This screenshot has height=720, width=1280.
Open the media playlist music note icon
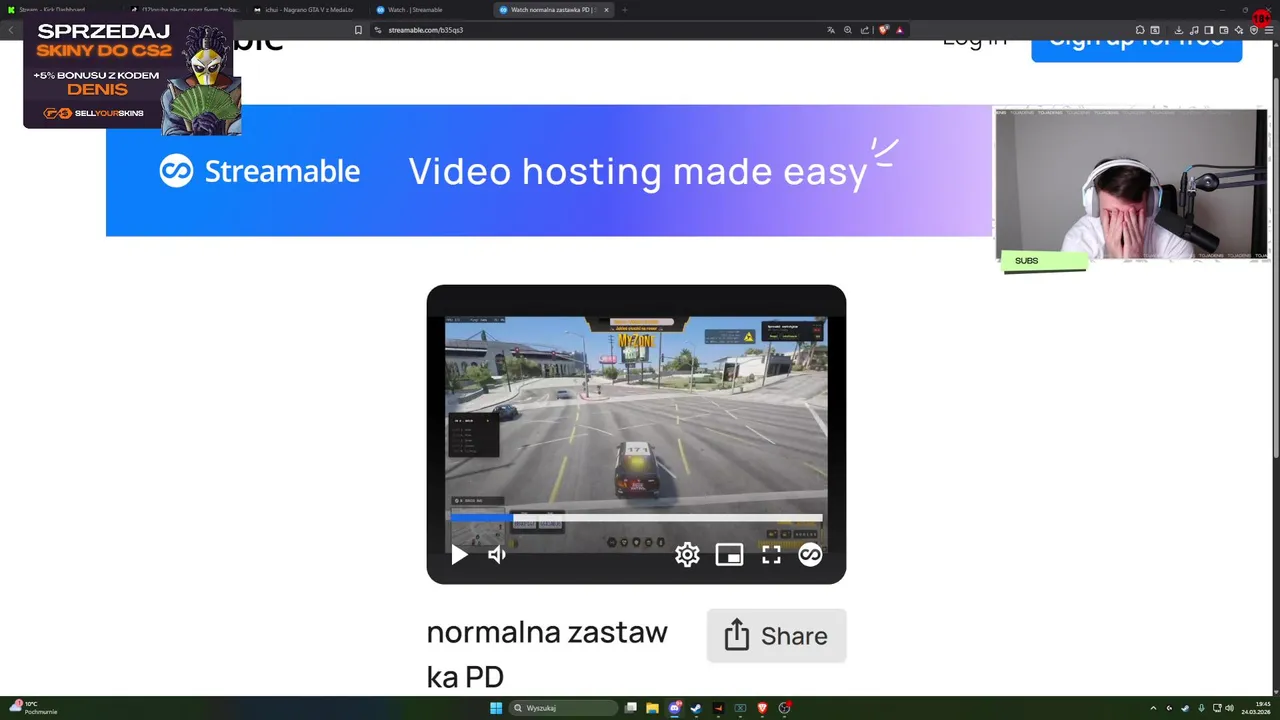[1194, 30]
